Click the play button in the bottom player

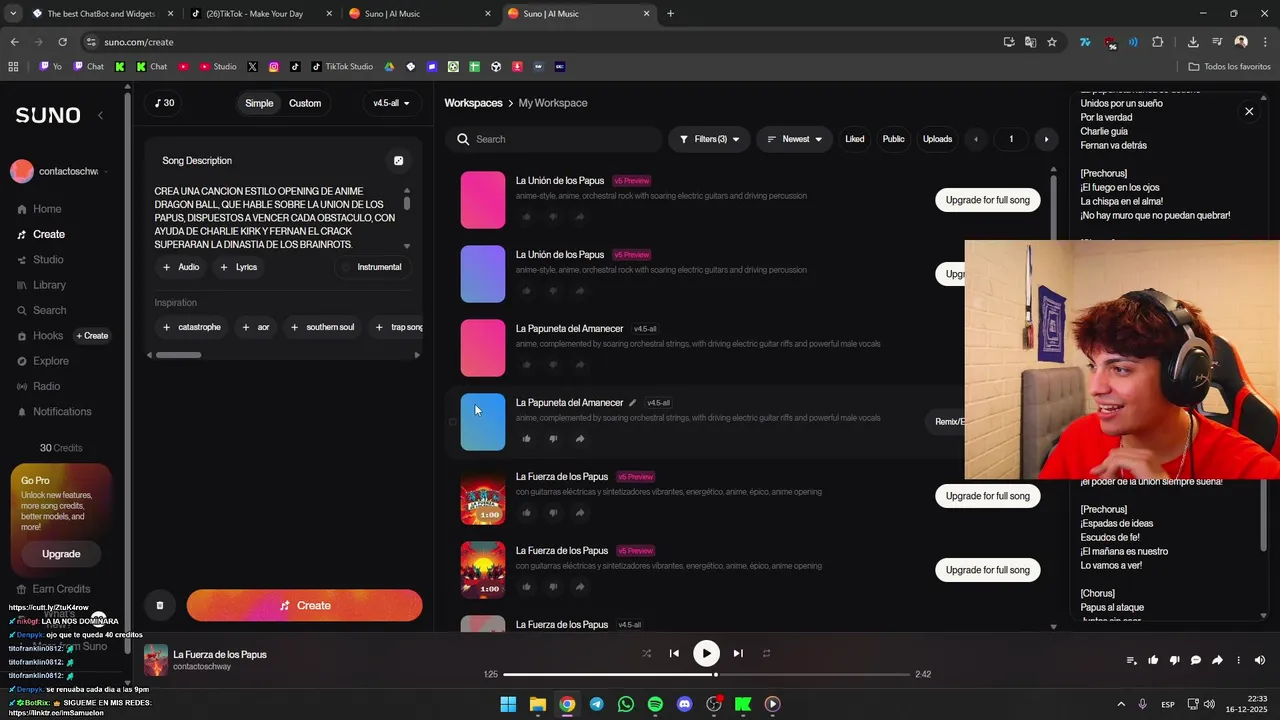pos(706,653)
